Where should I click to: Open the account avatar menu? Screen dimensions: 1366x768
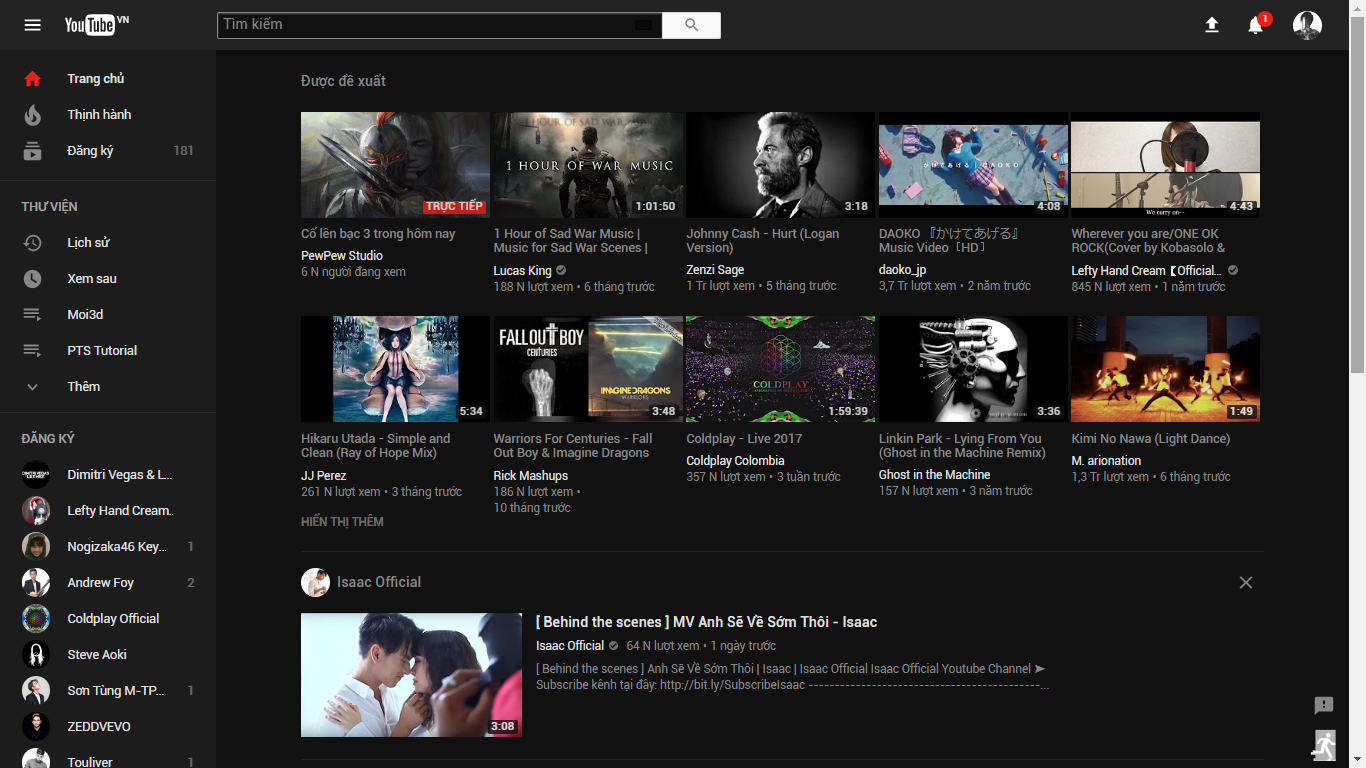pos(1307,25)
